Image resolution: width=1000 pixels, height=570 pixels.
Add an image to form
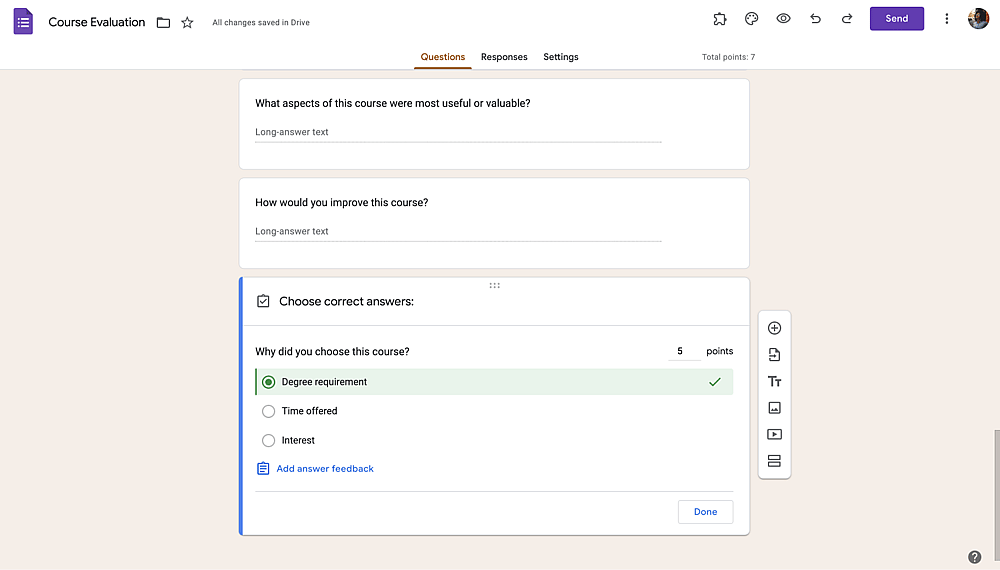coord(774,407)
